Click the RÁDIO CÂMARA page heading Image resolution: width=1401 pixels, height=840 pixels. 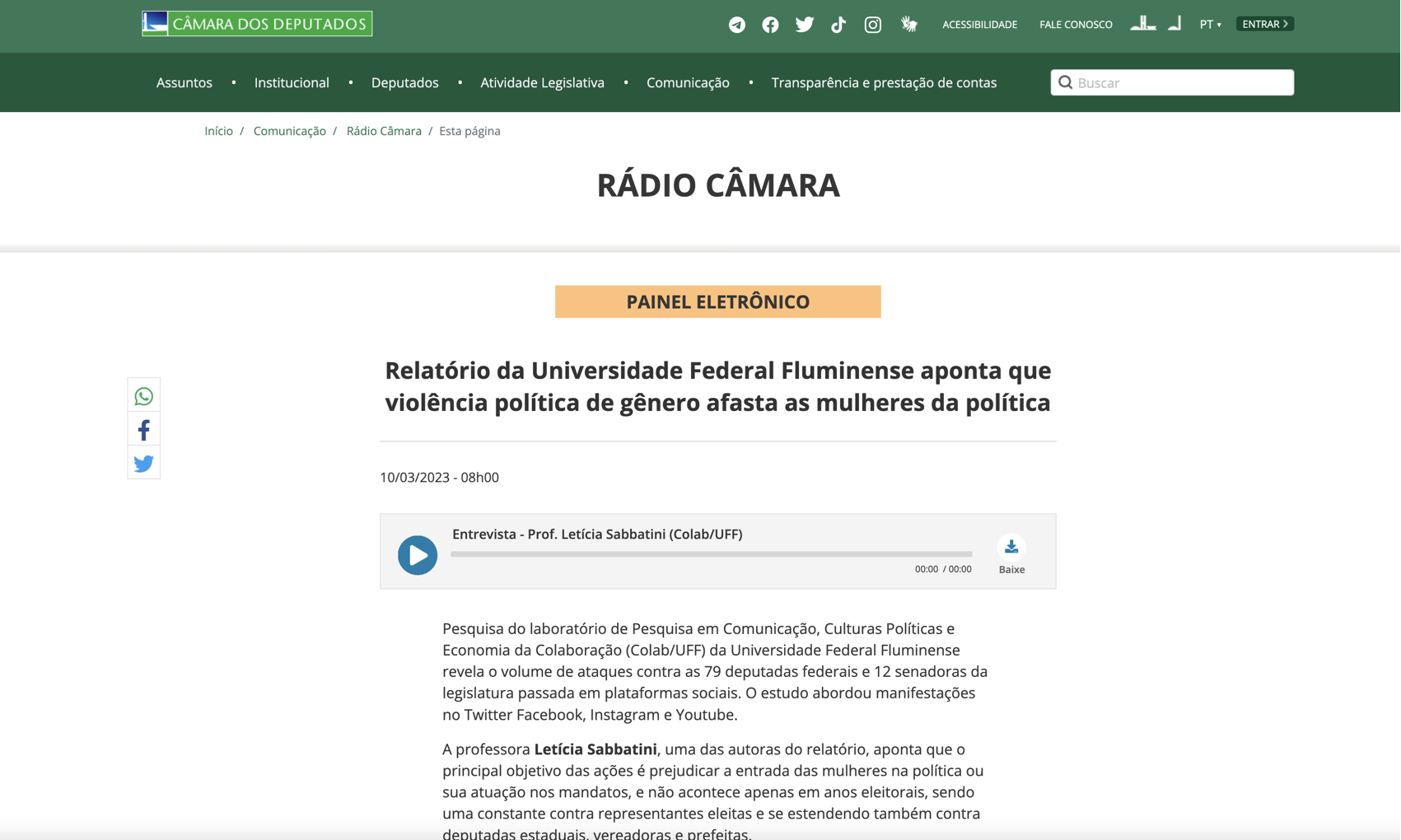click(718, 184)
